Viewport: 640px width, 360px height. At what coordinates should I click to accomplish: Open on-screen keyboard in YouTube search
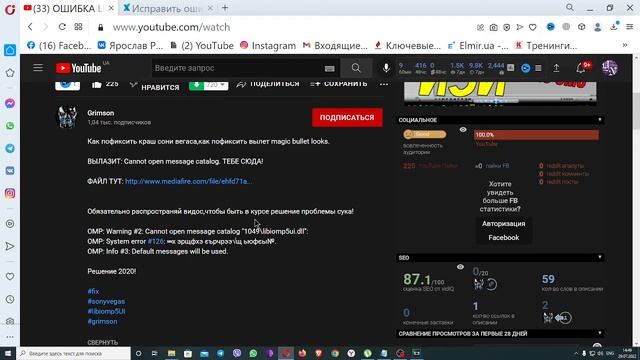point(329,69)
